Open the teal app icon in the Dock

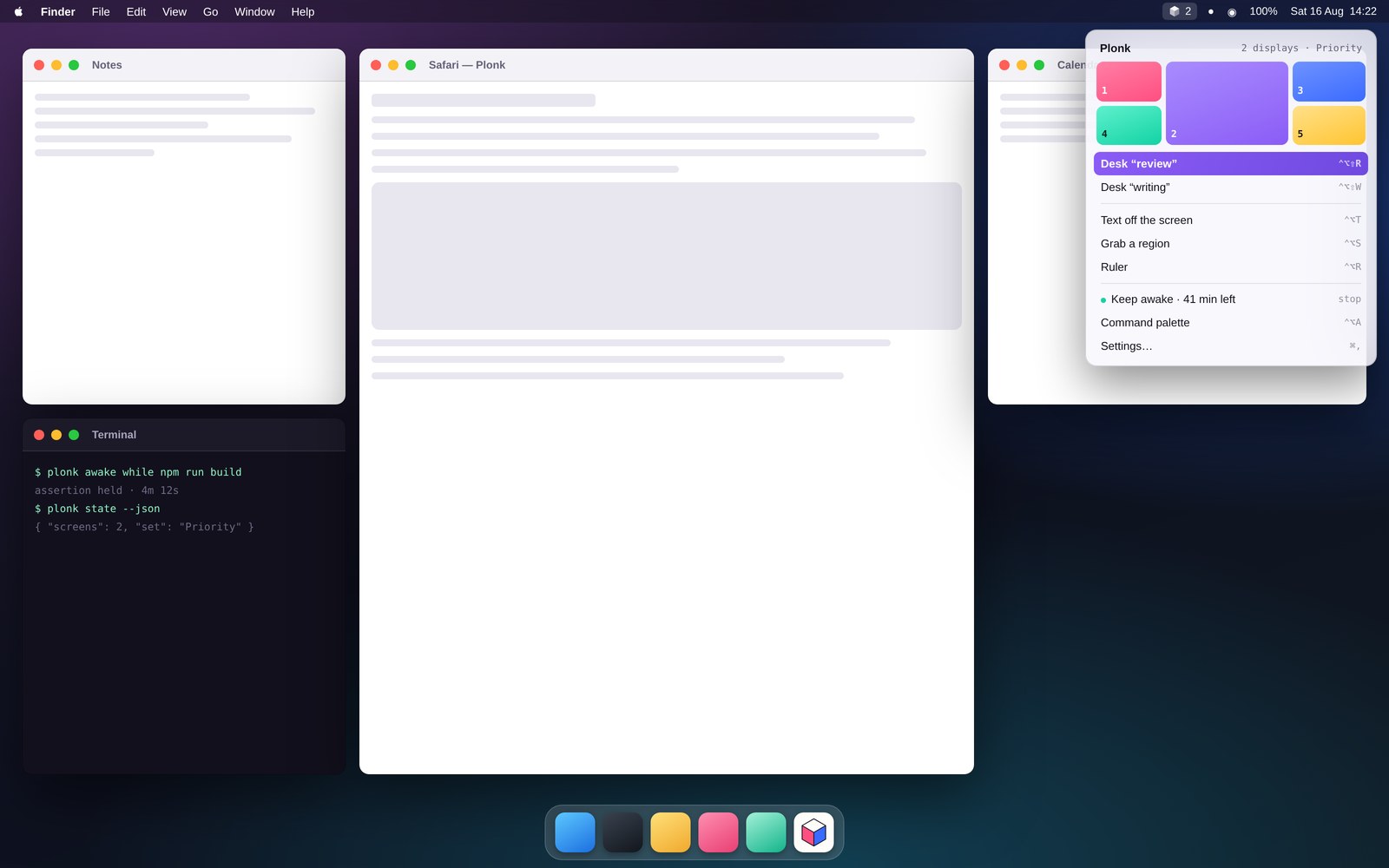[766, 832]
